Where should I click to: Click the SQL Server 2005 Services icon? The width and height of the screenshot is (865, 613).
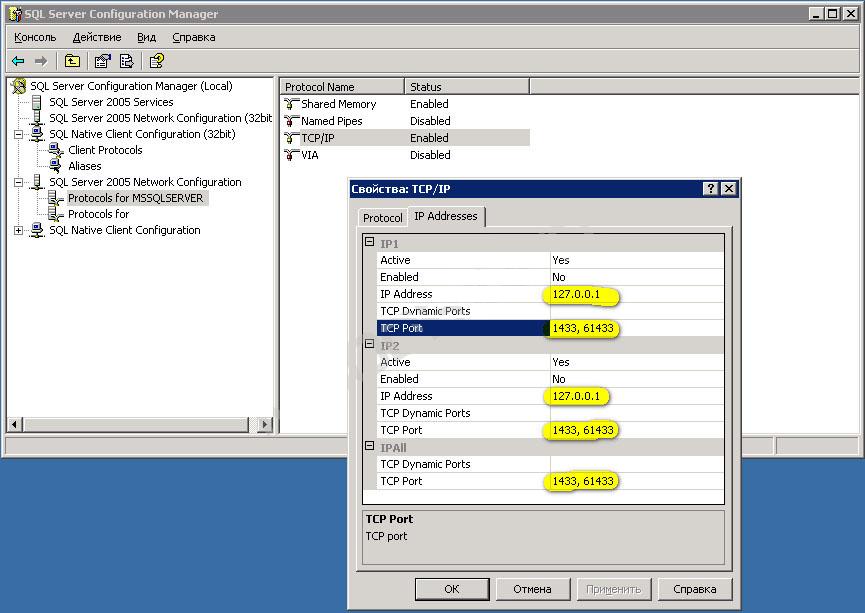(37, 102)
